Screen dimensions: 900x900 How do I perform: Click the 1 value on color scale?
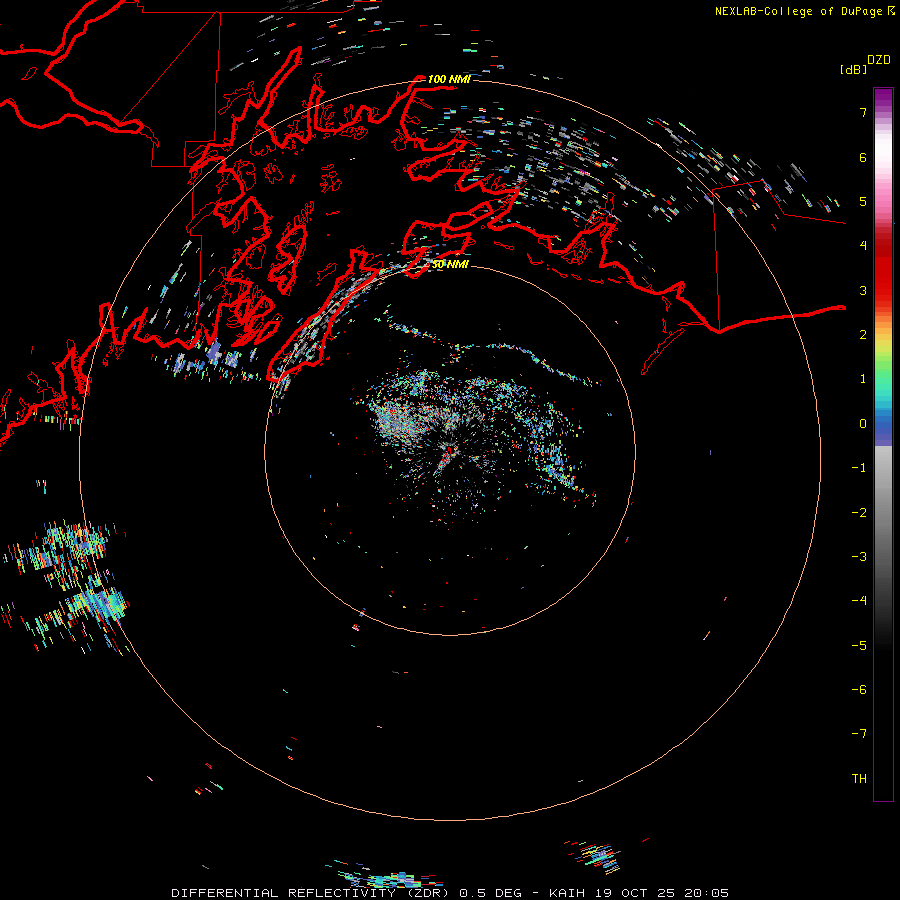(x=863, y=379)
